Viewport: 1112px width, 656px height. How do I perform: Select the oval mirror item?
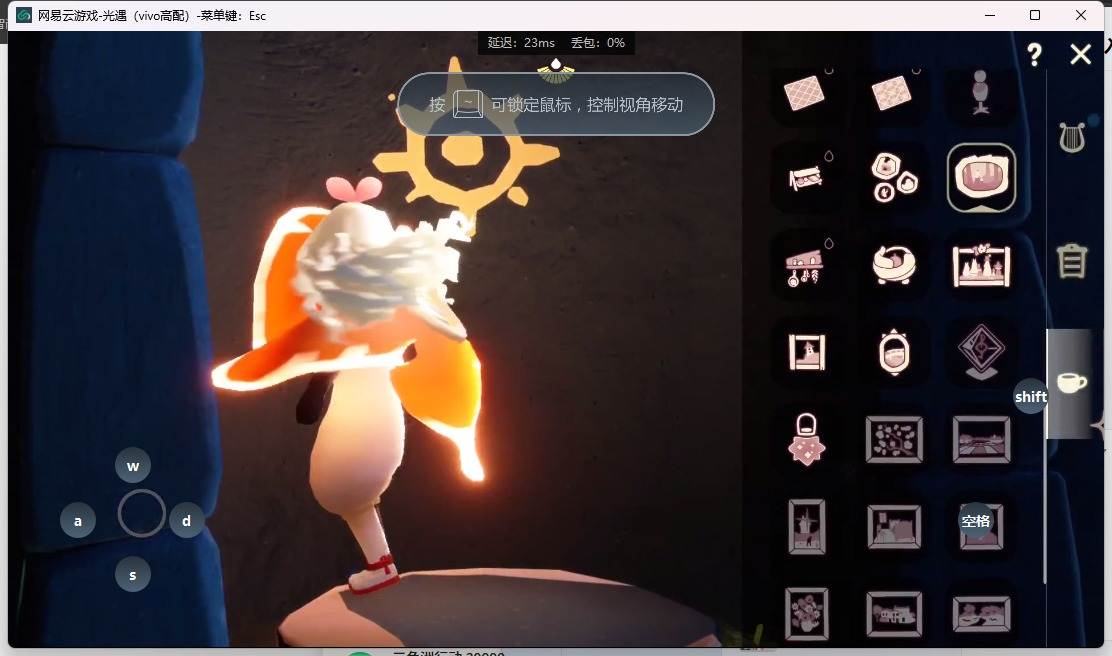pyautogui.click(x=894, y=352)
